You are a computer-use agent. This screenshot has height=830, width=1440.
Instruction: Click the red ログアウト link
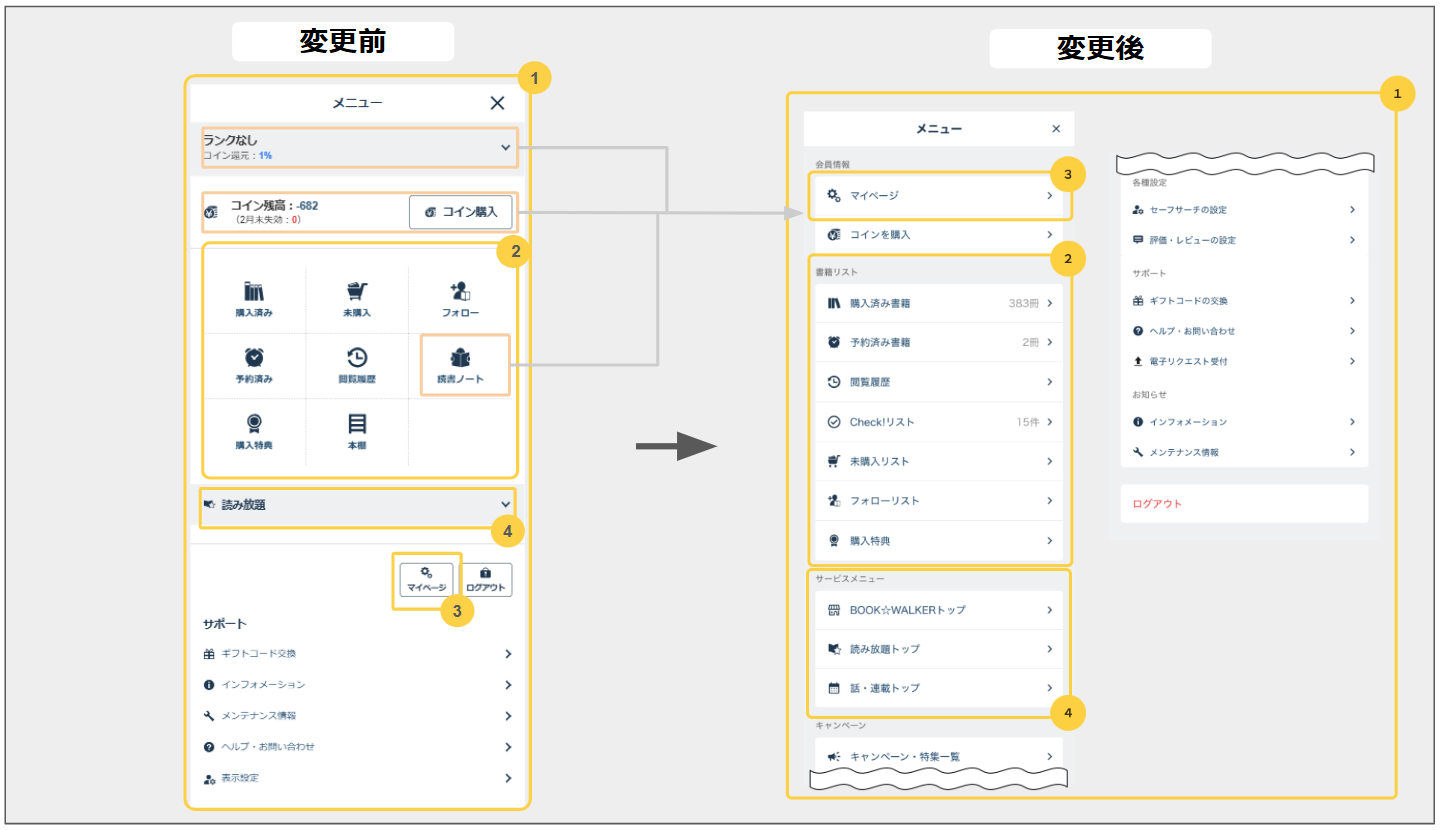[1157, 504]
